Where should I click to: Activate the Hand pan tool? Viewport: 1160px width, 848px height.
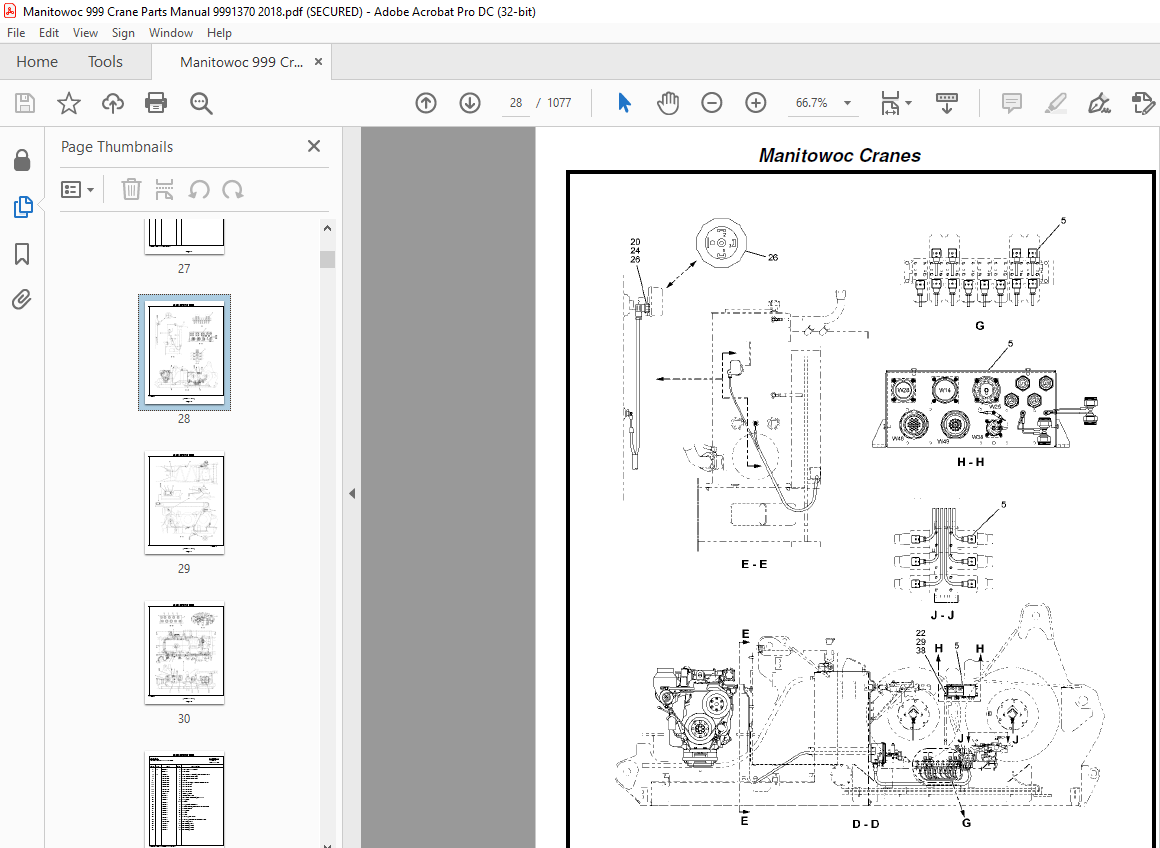pyautogui.click(x=668, y=103)
